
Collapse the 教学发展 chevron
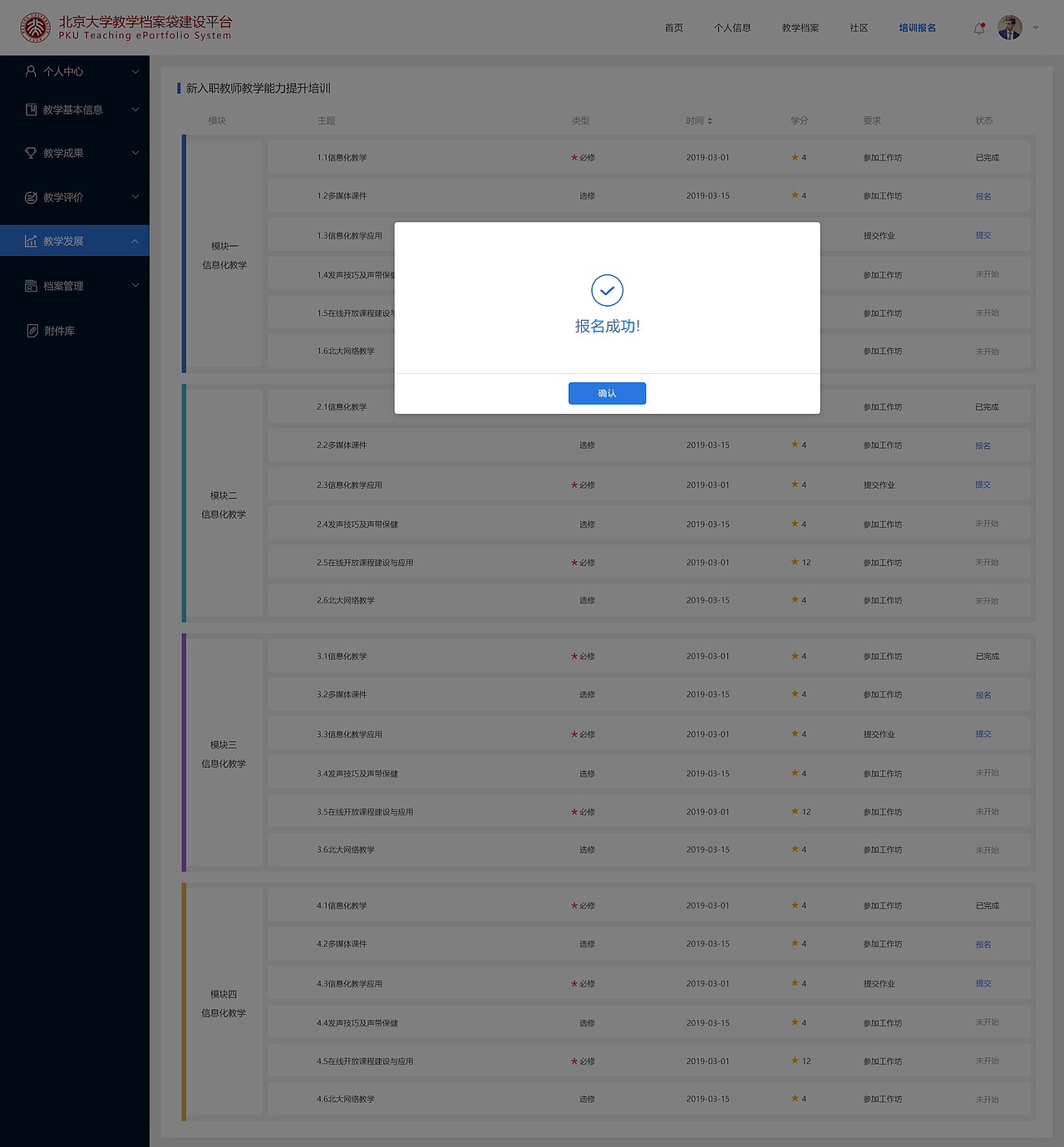pos(135,241)
